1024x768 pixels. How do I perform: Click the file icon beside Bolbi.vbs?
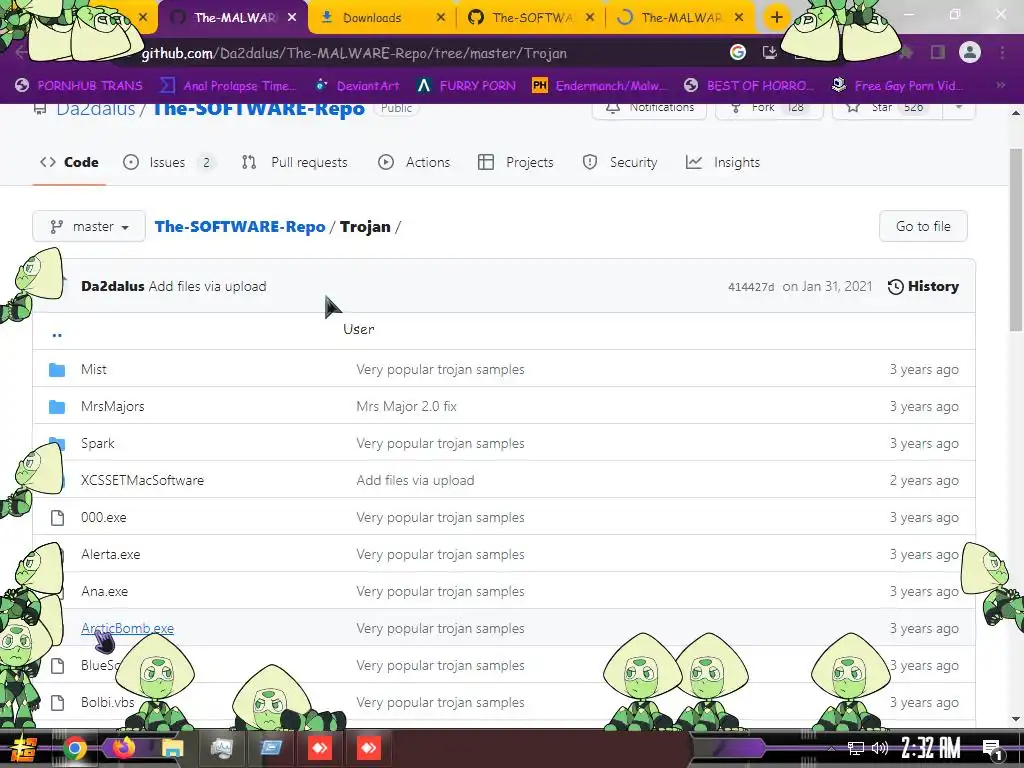[x=57, y=703]
